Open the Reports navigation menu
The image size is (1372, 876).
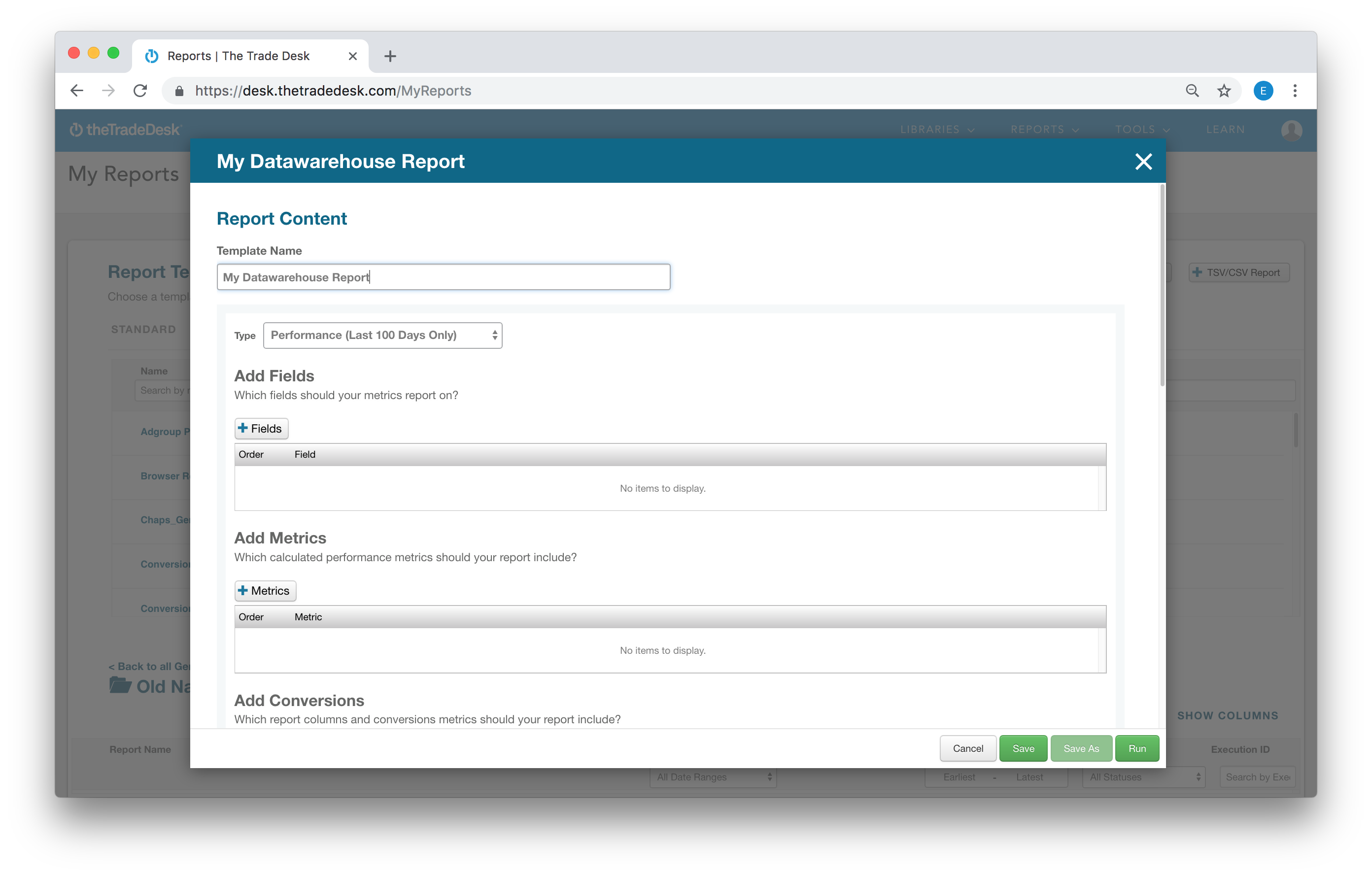[x=1044, y=130]
